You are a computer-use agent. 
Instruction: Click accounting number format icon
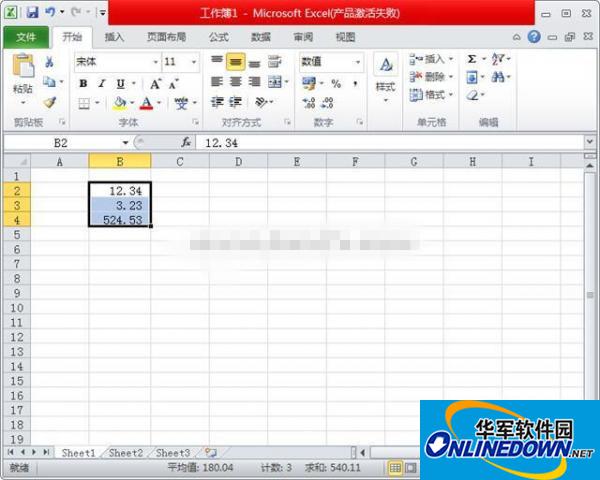(309, 83)
